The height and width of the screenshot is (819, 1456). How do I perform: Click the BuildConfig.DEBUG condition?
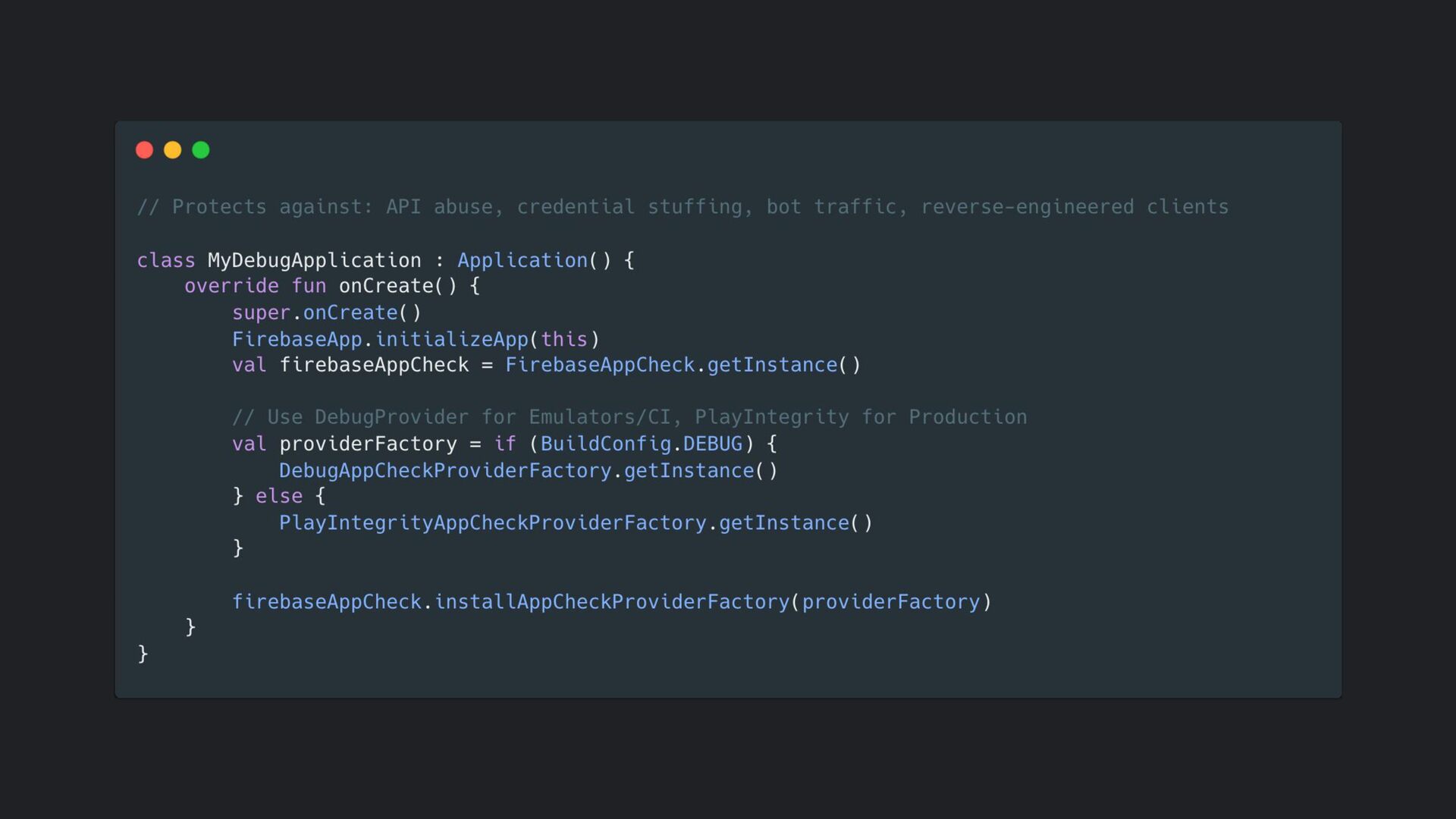coord(641,444)
